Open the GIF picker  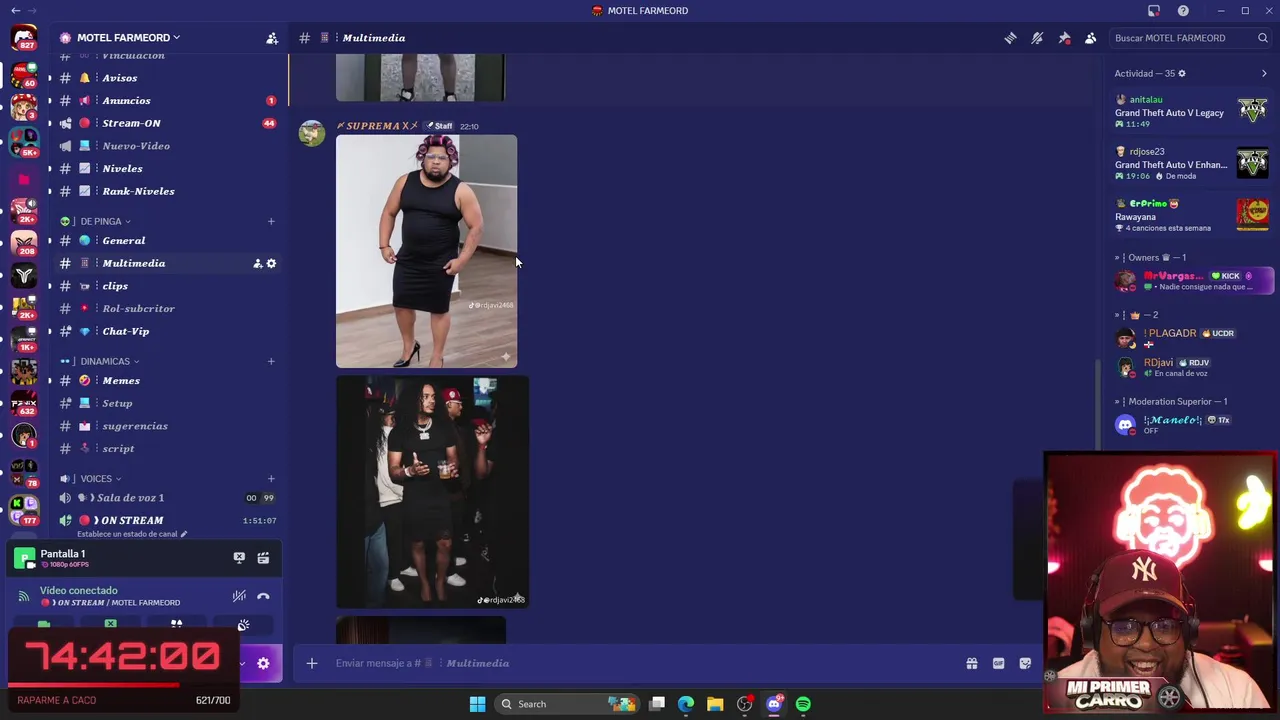[x=998, y=663]
